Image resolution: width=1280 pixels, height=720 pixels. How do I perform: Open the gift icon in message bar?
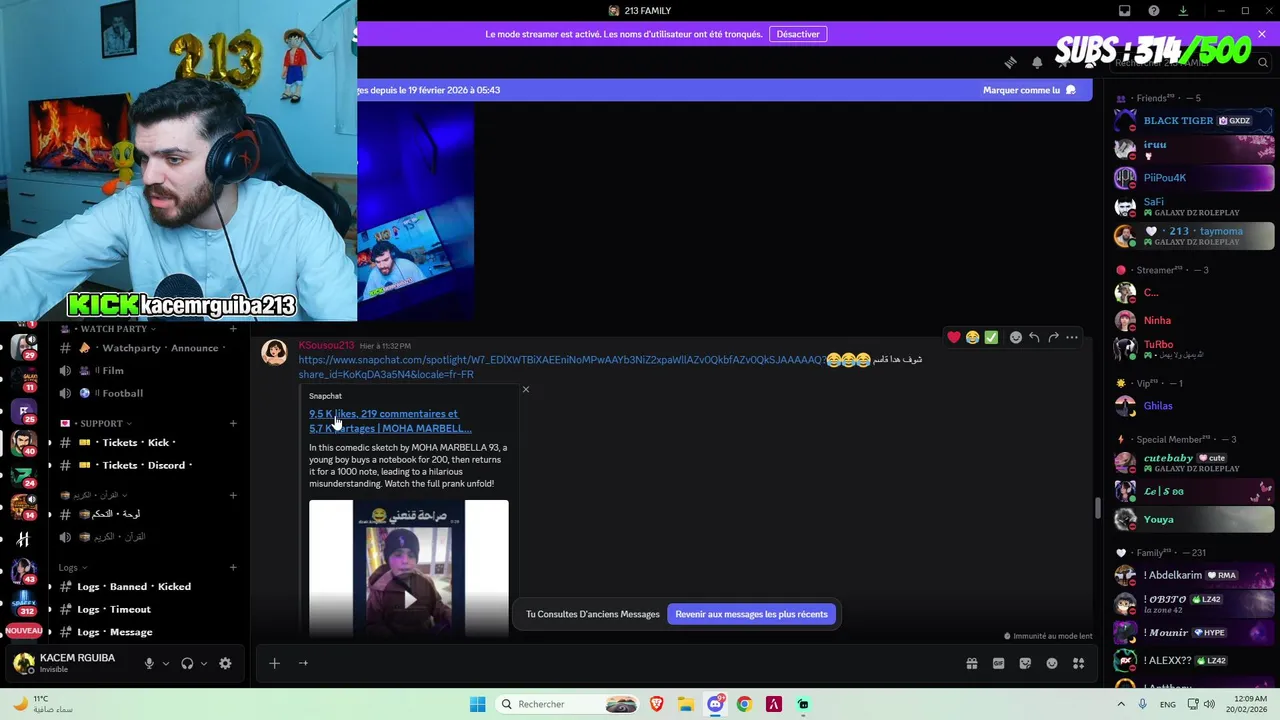pos(971,663)
